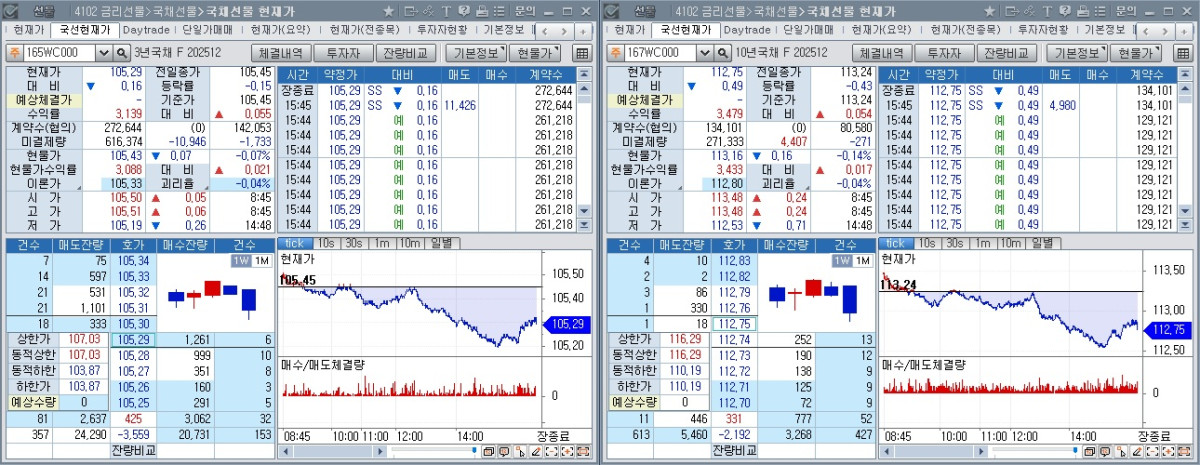The image size is (1200, 465).
Task: Select ask price 105.34 in left order book
Action: pos(132,261)
